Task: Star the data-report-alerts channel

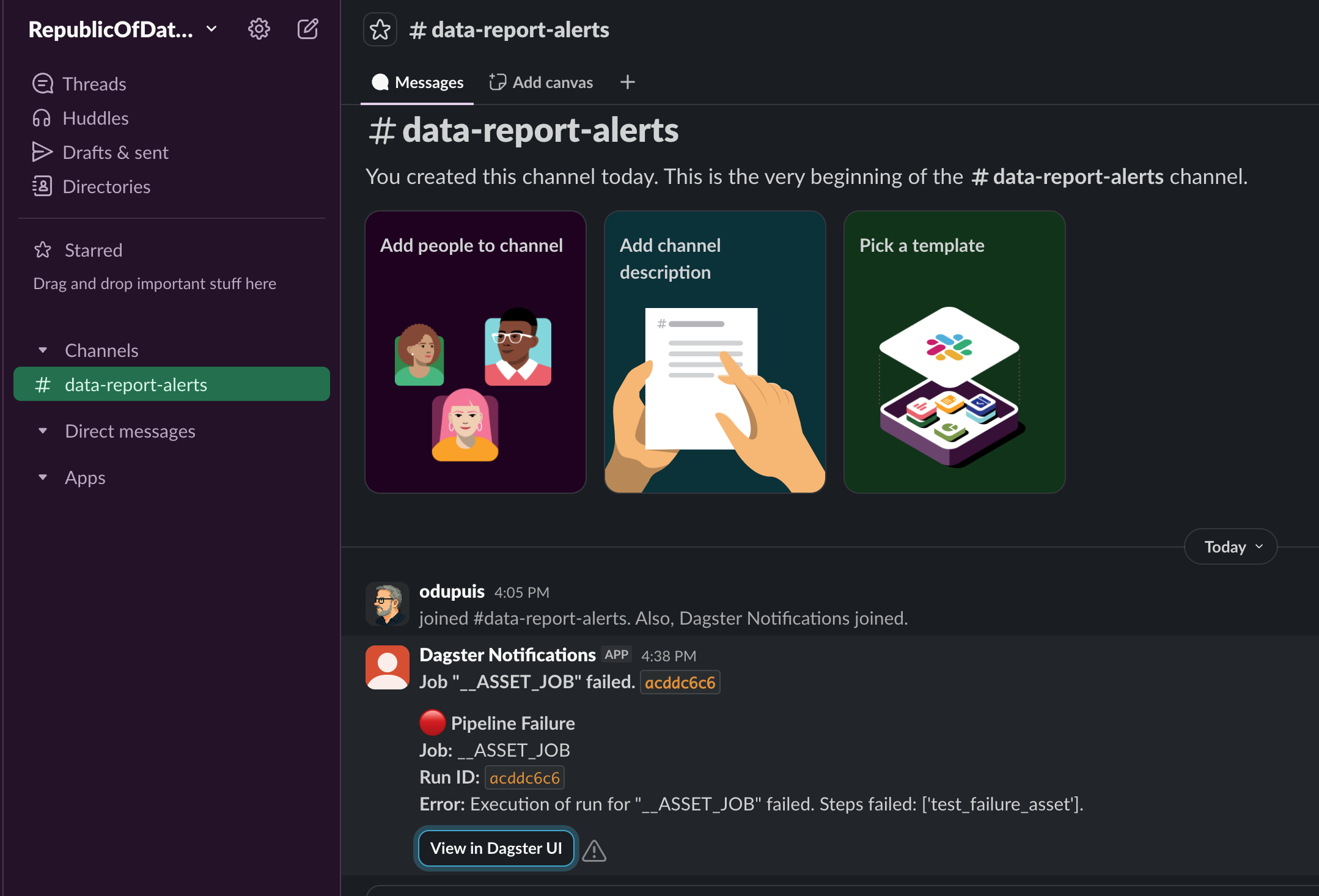Action: click(x=380, y=29)
